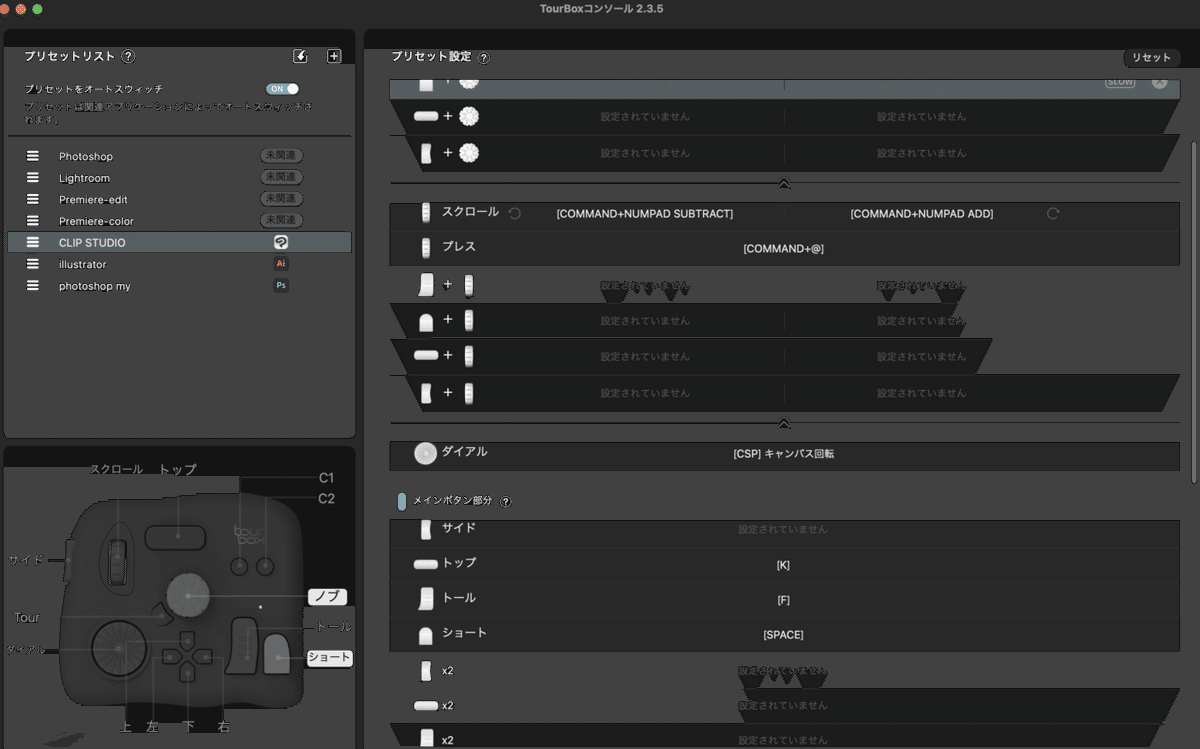1200x749 pixels.
Task: Click the hamburger handle beside Lightroom preset
Action: click(x=33, y=178)
